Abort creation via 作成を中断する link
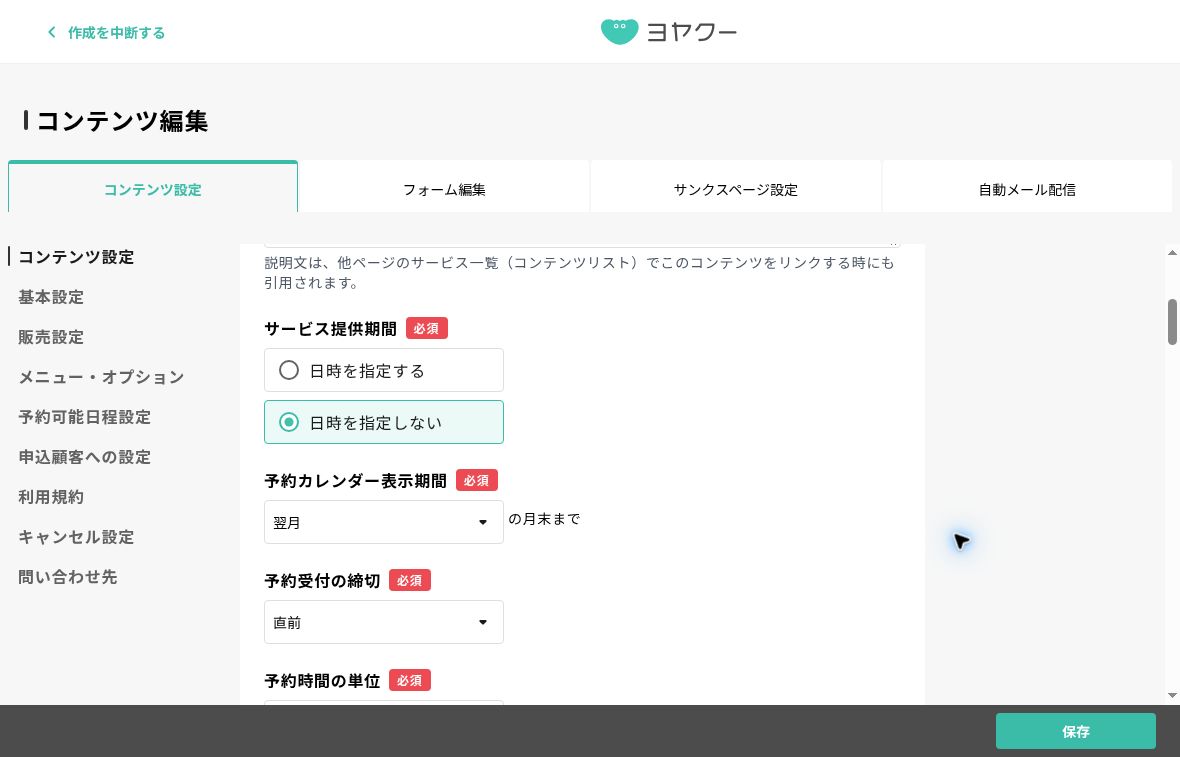The height and width of the screenshot is (757, 1180). point(117,32)
